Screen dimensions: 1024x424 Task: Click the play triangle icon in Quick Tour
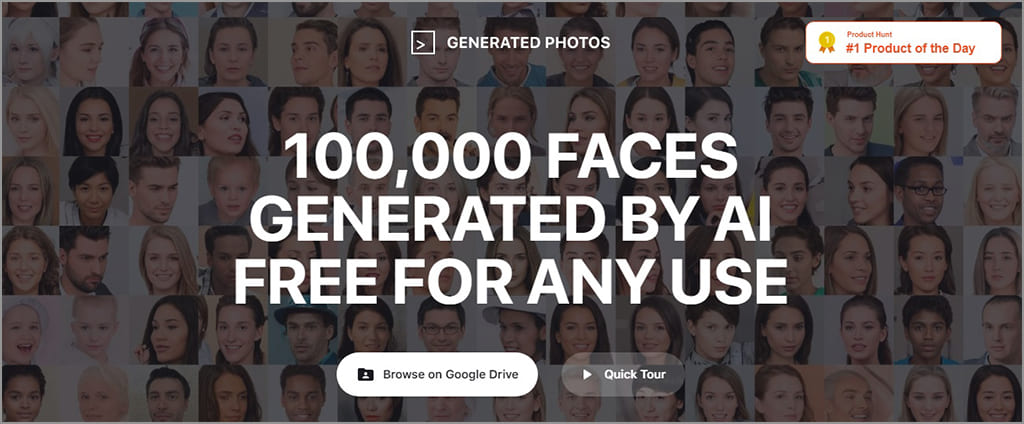pos(585,375)
